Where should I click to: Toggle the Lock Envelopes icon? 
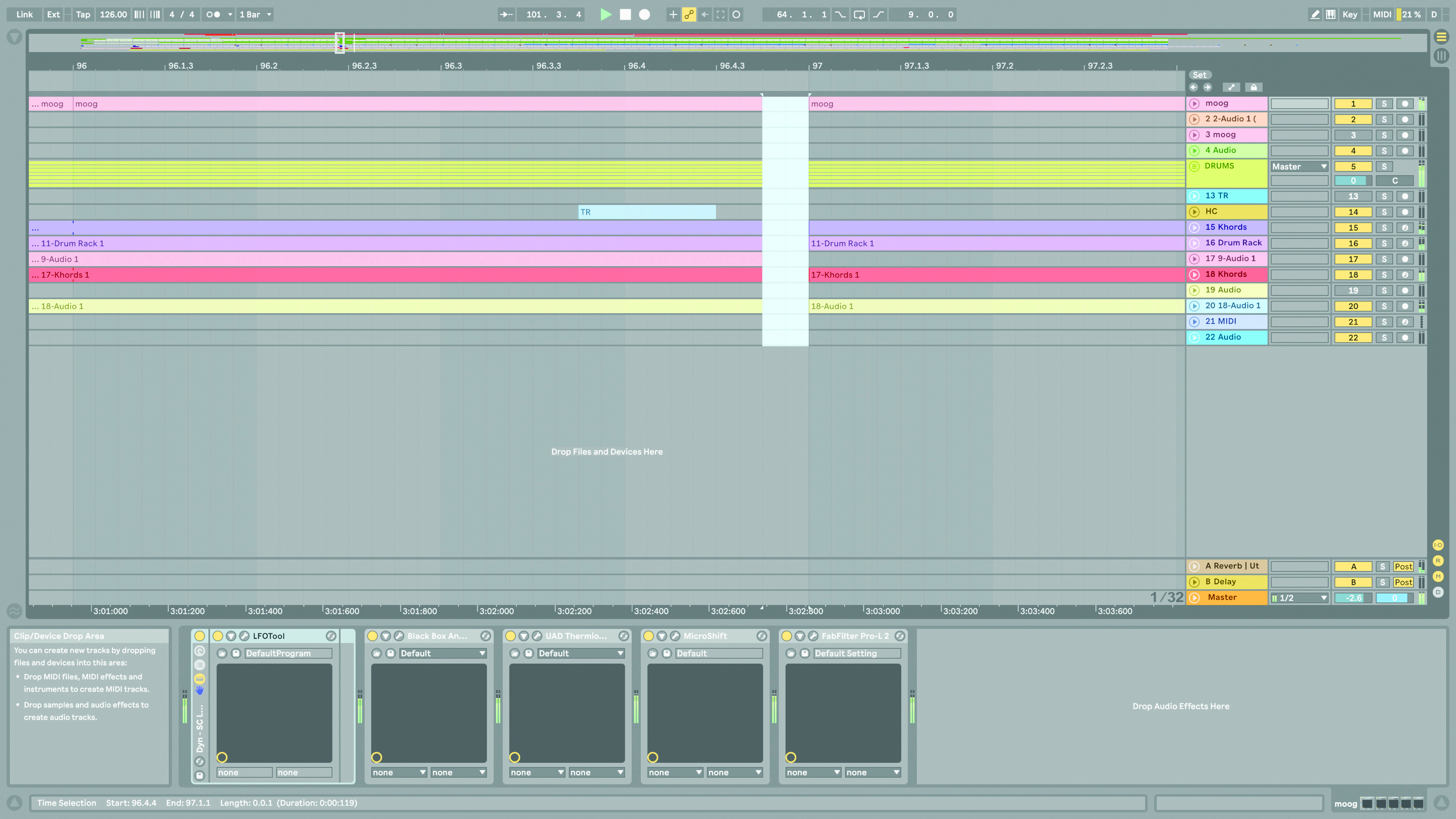pyautogui.click(x=1254, y=87)
